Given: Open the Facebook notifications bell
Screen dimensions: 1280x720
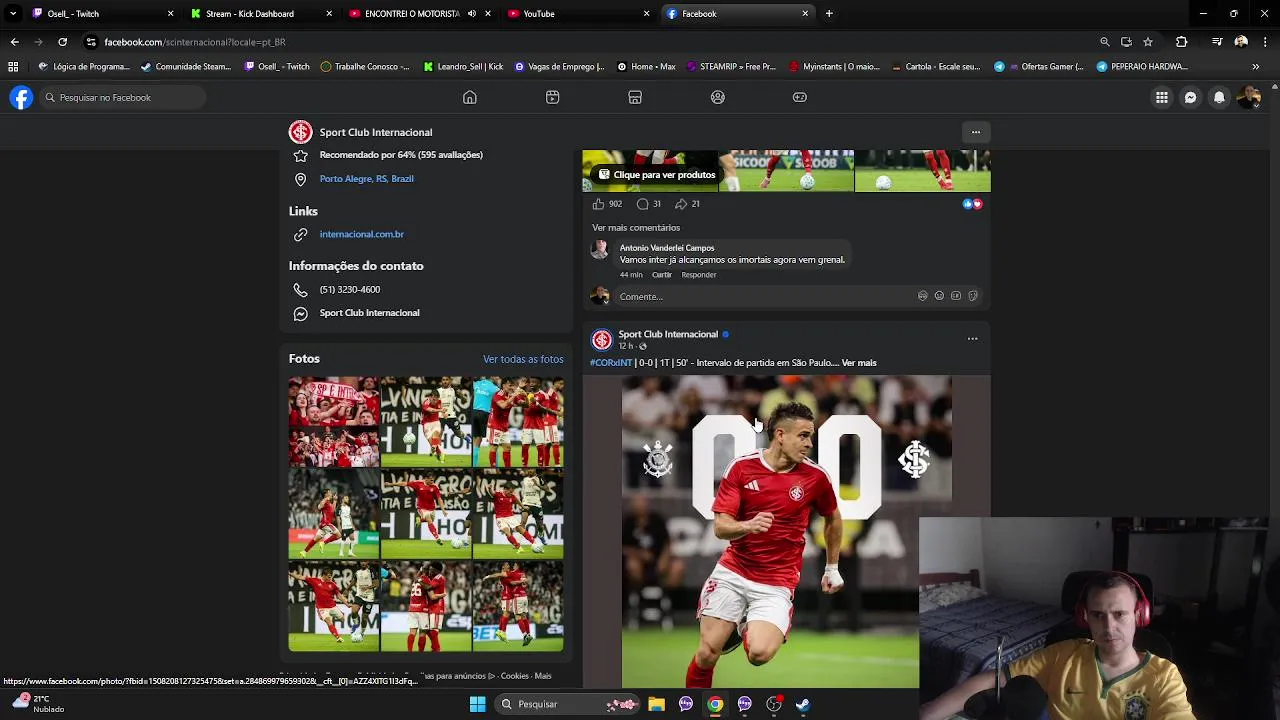Looking at the screenshot, I should coord(1219,97).
